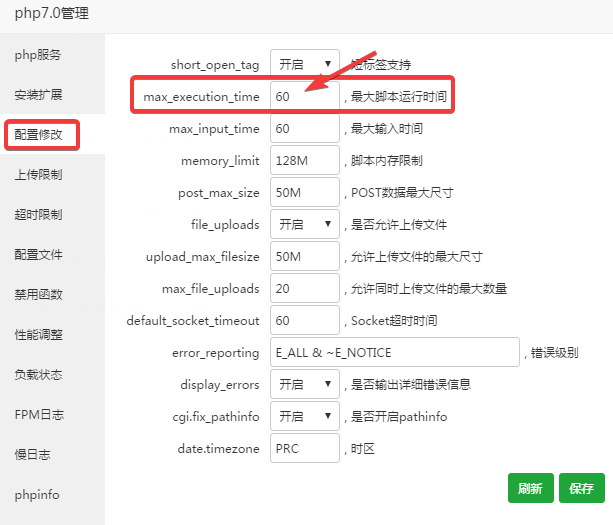
Task: Open the short_open_tag dropdown
Action: tap(304, 65)
